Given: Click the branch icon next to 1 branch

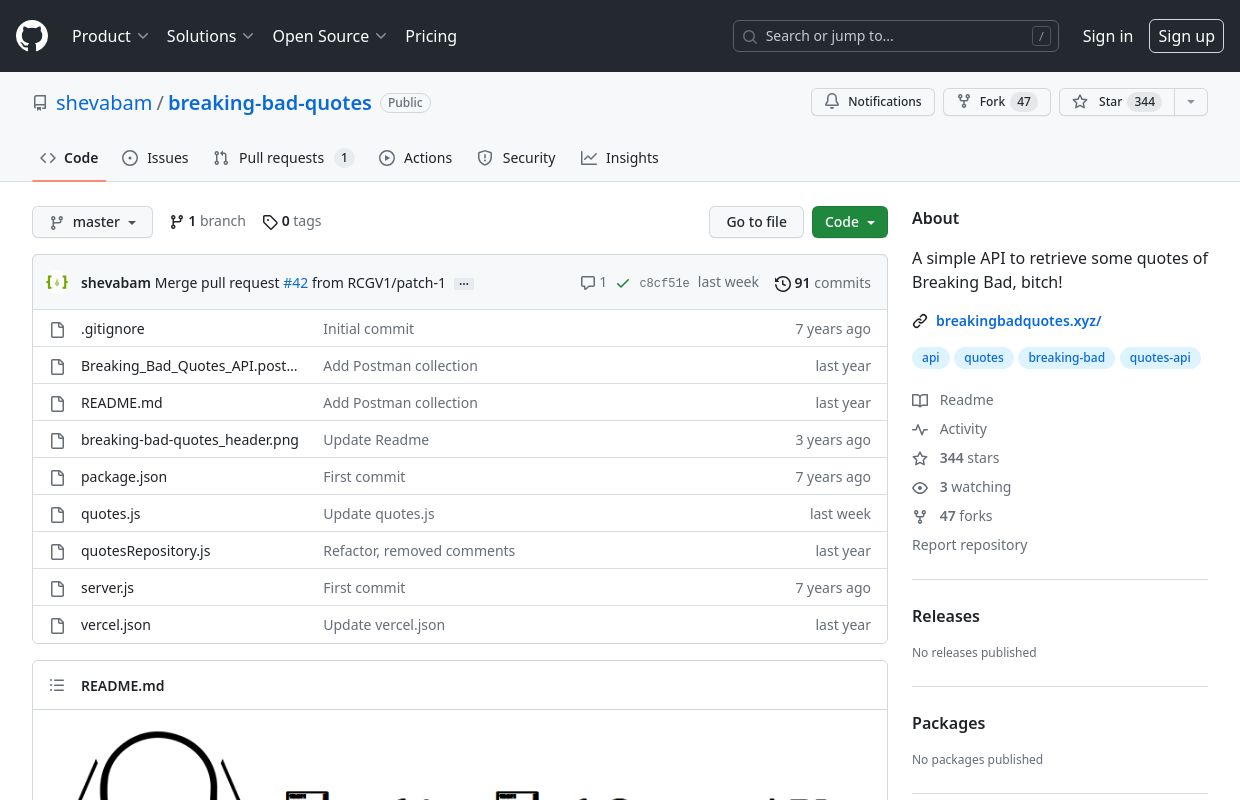Looking at the screenshot, I should (177, 222).
